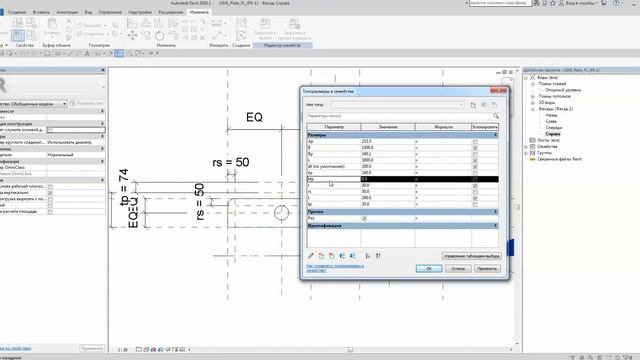Click the value cell 0.0 in selected row
This screenshot has height=360, width=640.
387,179
